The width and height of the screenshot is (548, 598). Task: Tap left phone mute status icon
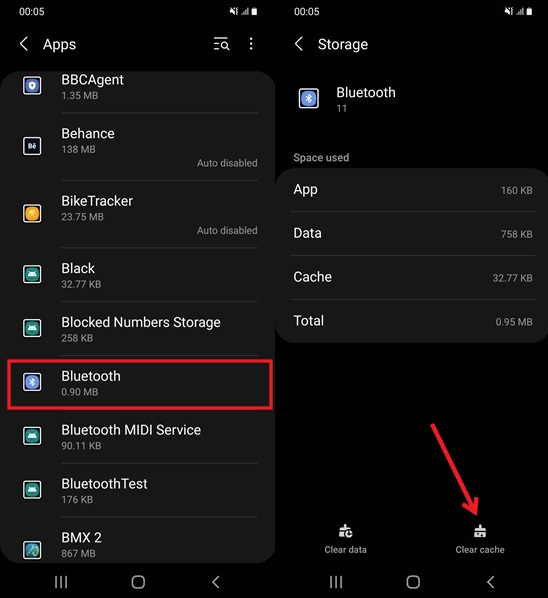coord(233,11)
